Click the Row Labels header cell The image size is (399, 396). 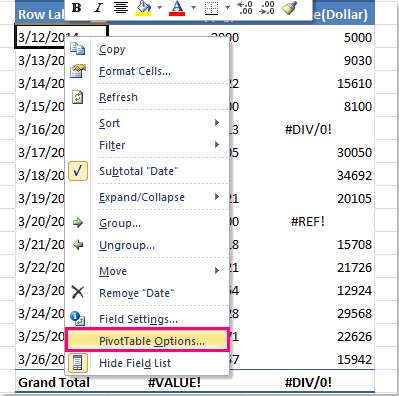[40, 15]
